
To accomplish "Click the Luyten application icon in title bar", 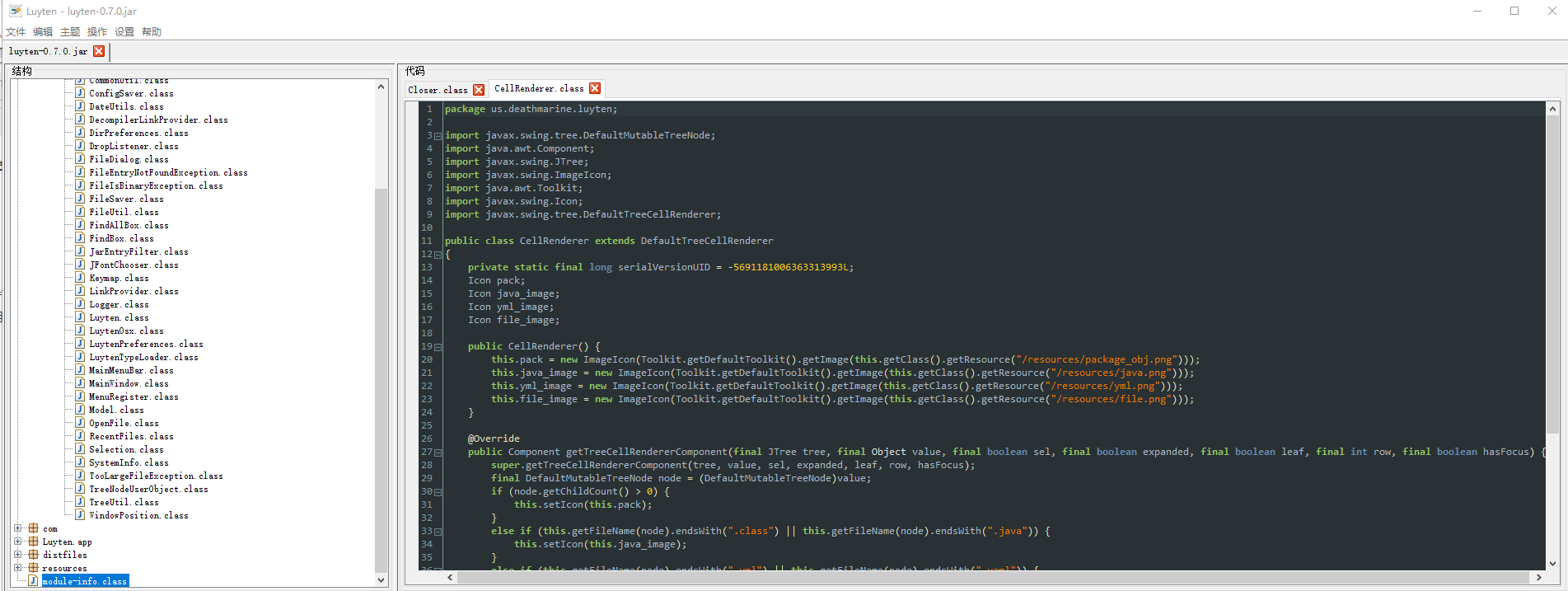I will pyautogui.click(x=15, y=11).
